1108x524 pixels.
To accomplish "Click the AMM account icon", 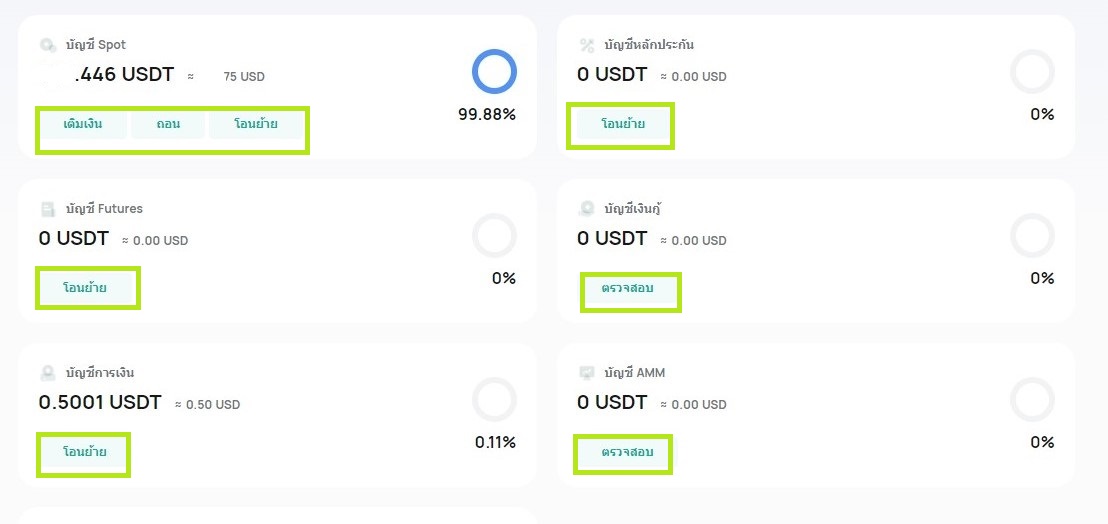I will [587, 373].
